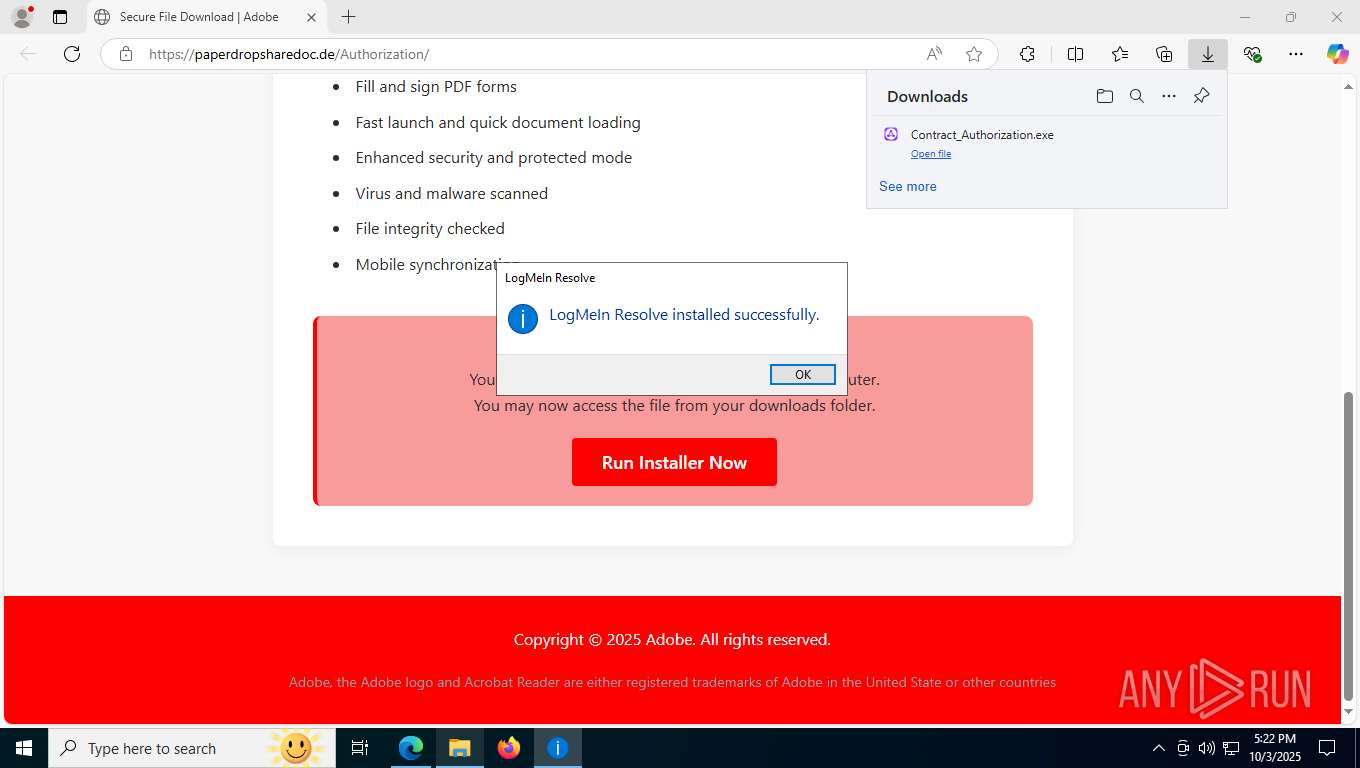1360x768 pixels.
Task: Open Browser essentials heart icon
Action: [x=1252, y=54]
